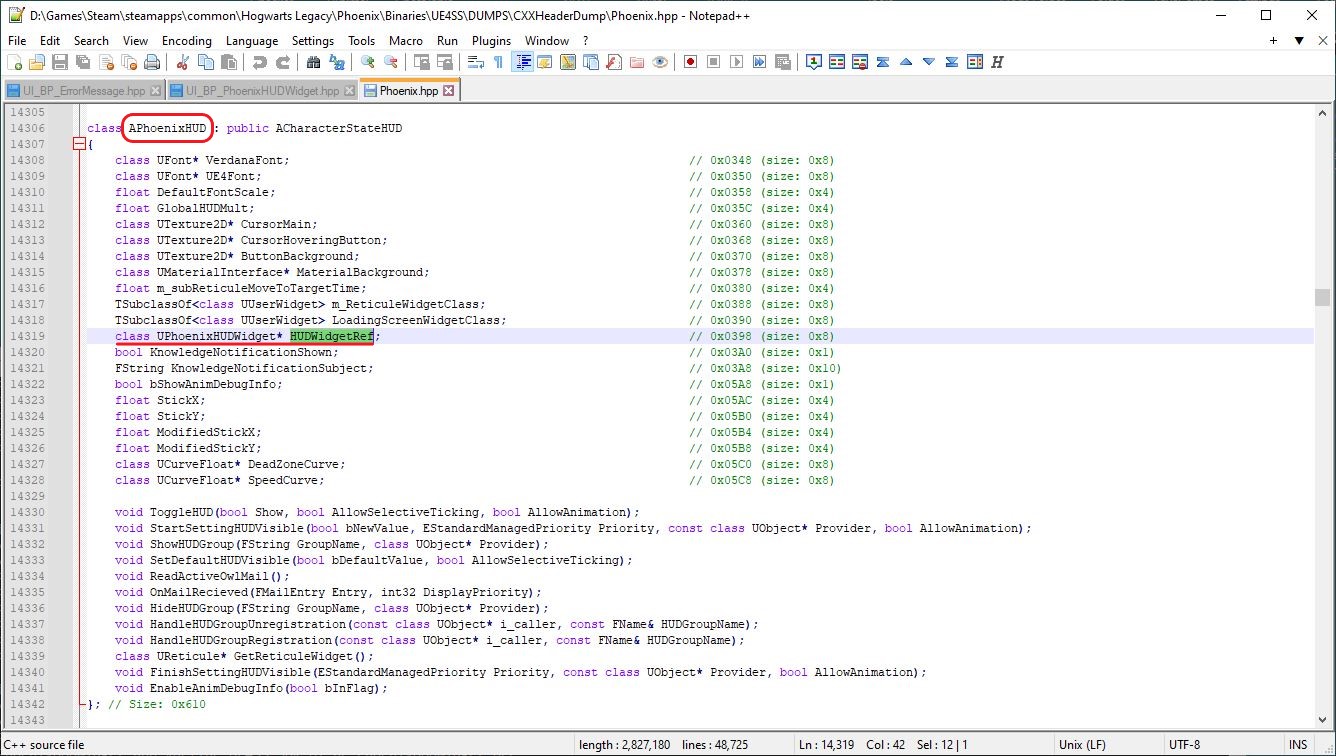Image resolution: width=1336 pixels, height=756 pixels.
Task: Open the question mark help menu
Action: [x=585, y=41]
